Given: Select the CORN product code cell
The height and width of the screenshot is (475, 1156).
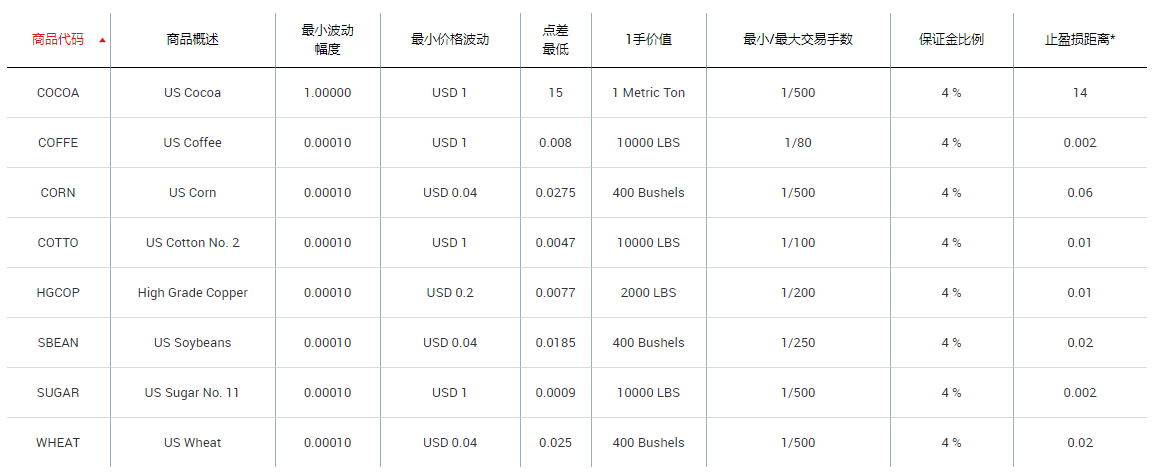Looking at the screenshot, I should coord(58,192).
